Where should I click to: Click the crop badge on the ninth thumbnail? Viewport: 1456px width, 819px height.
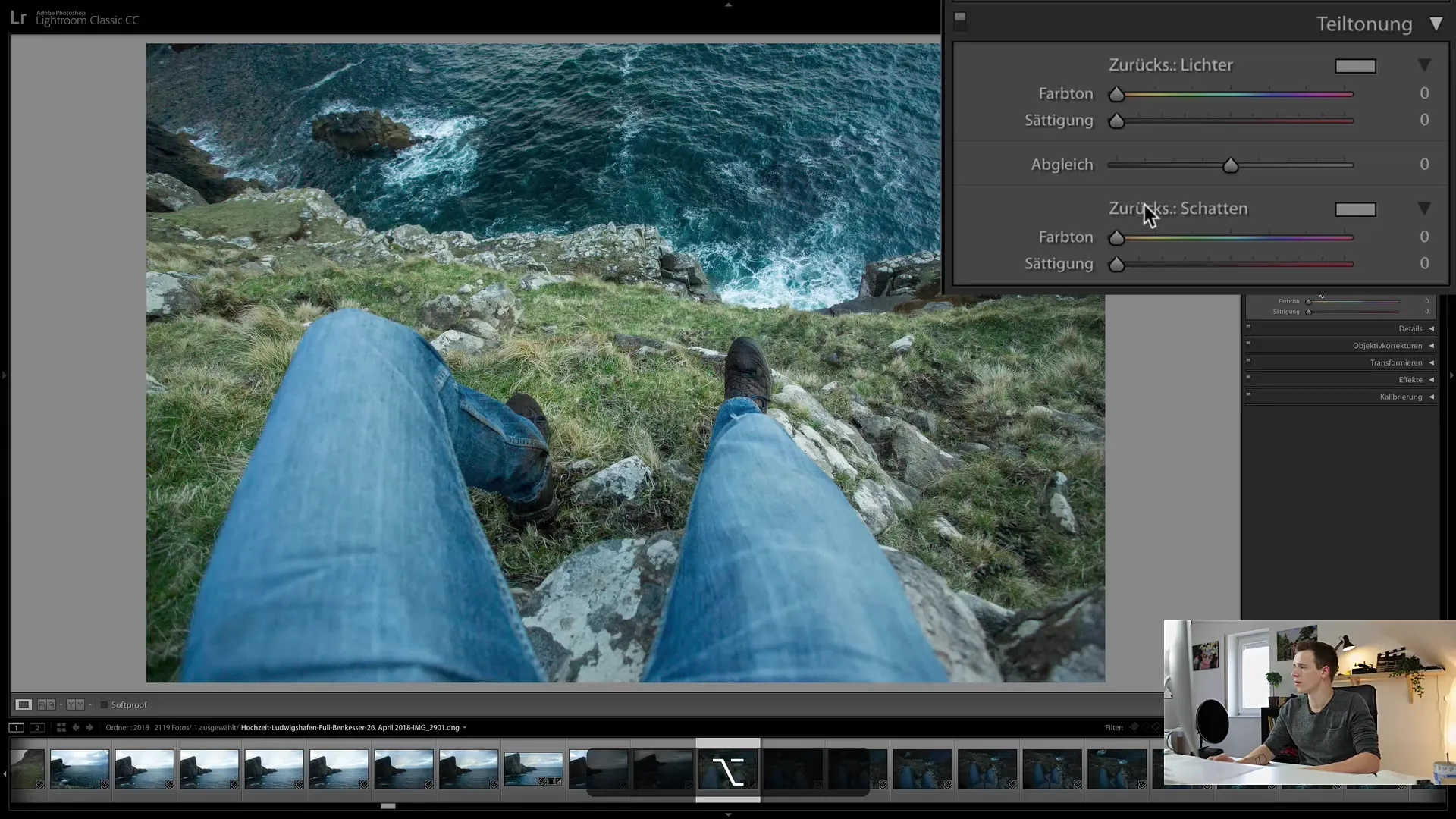551,780
